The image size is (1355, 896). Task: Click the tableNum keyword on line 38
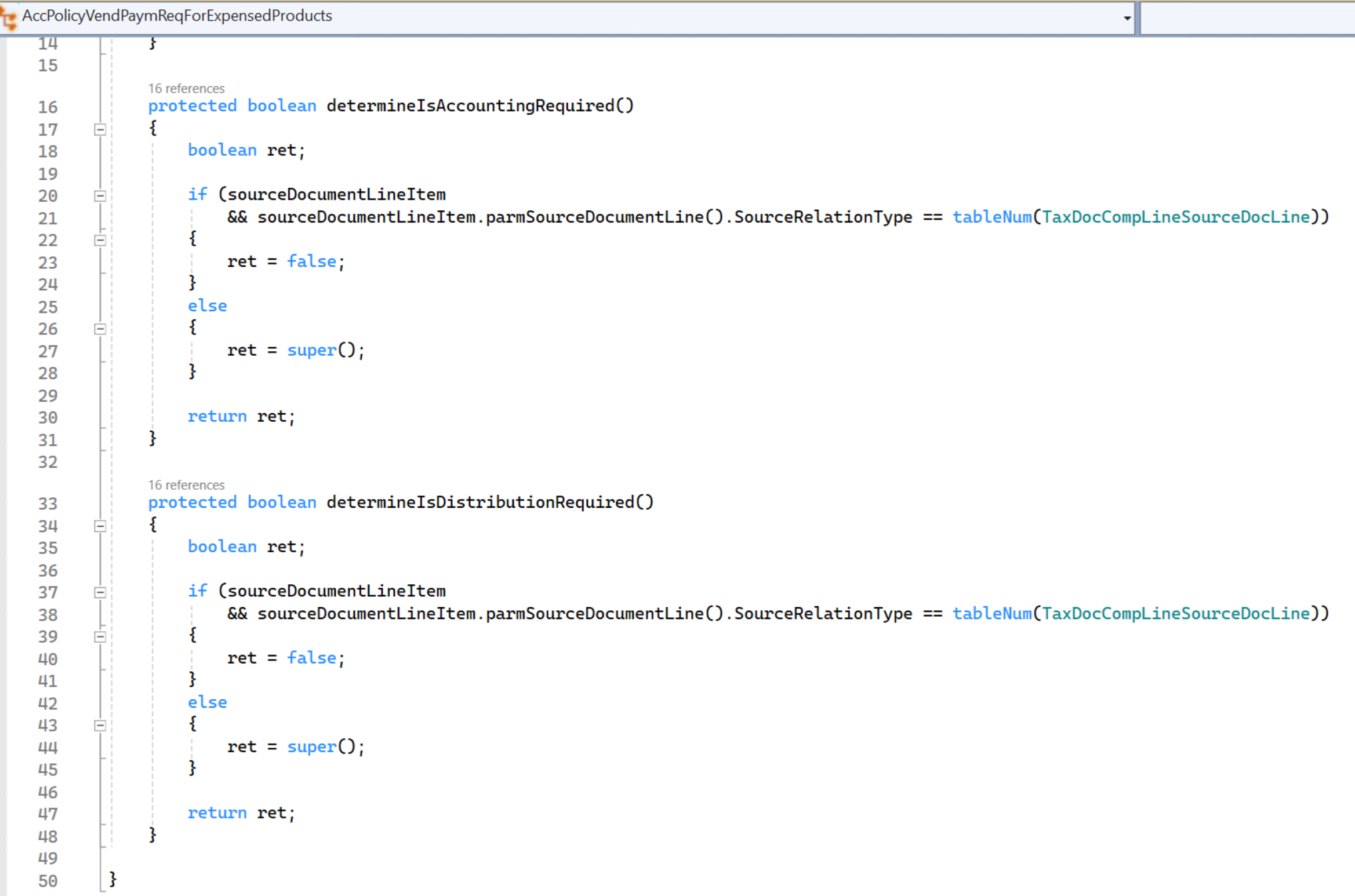point(991,614)
